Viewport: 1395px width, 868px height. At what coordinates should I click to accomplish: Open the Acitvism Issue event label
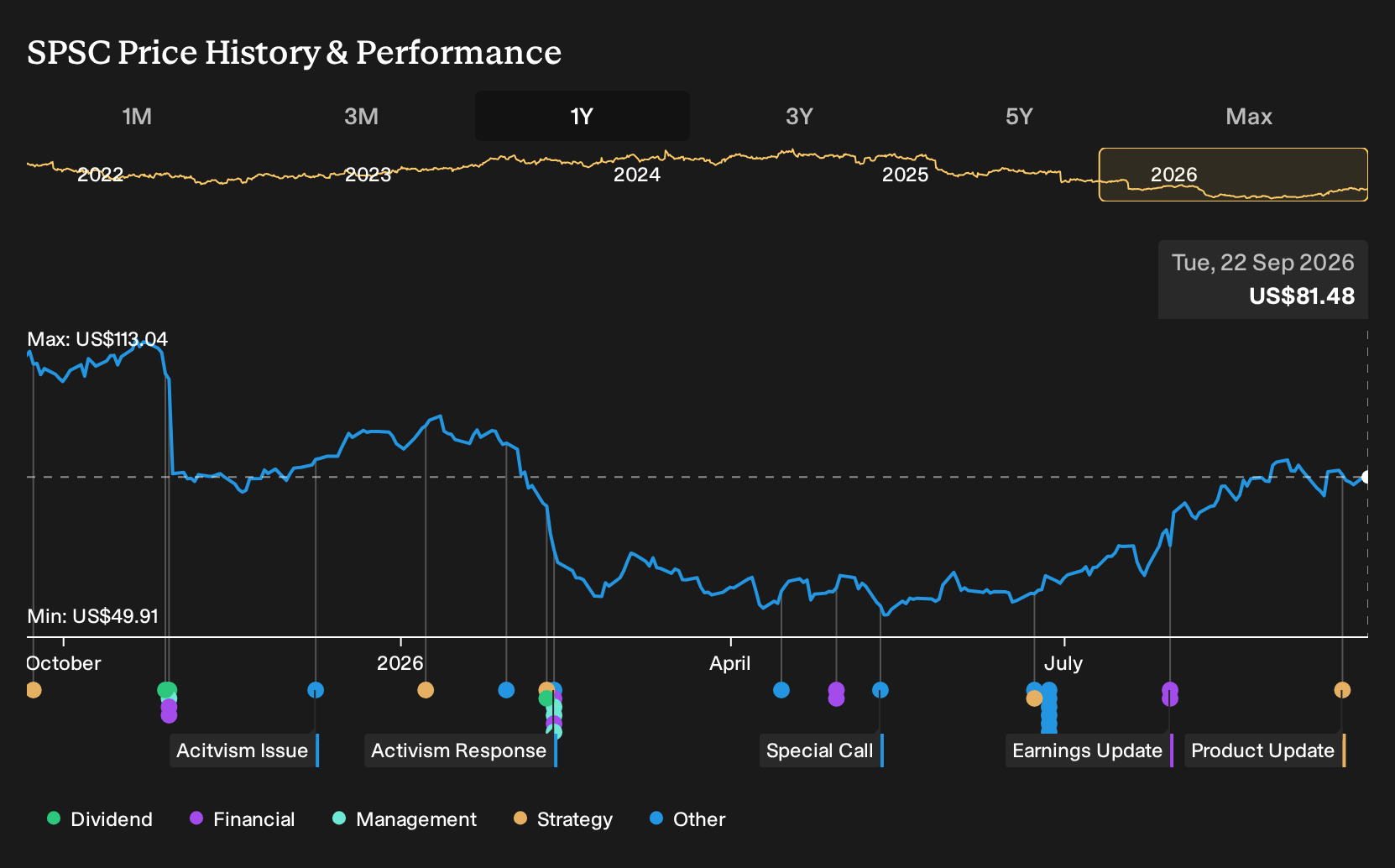244,750
